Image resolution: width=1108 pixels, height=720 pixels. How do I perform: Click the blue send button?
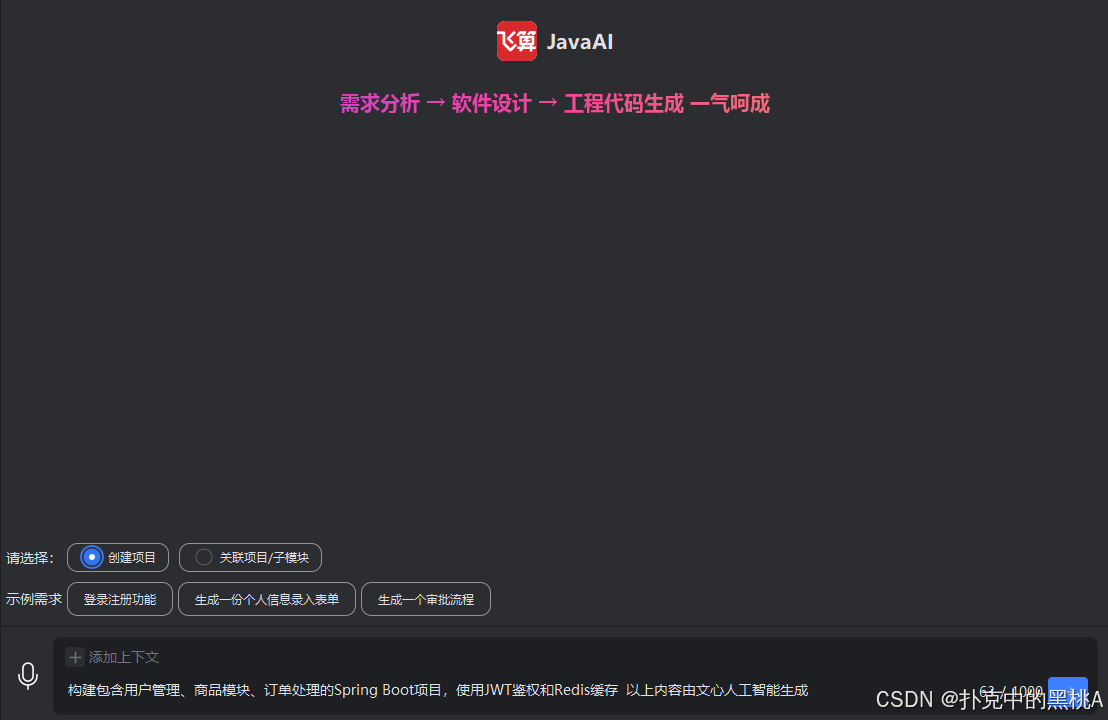pos(1067,692)
